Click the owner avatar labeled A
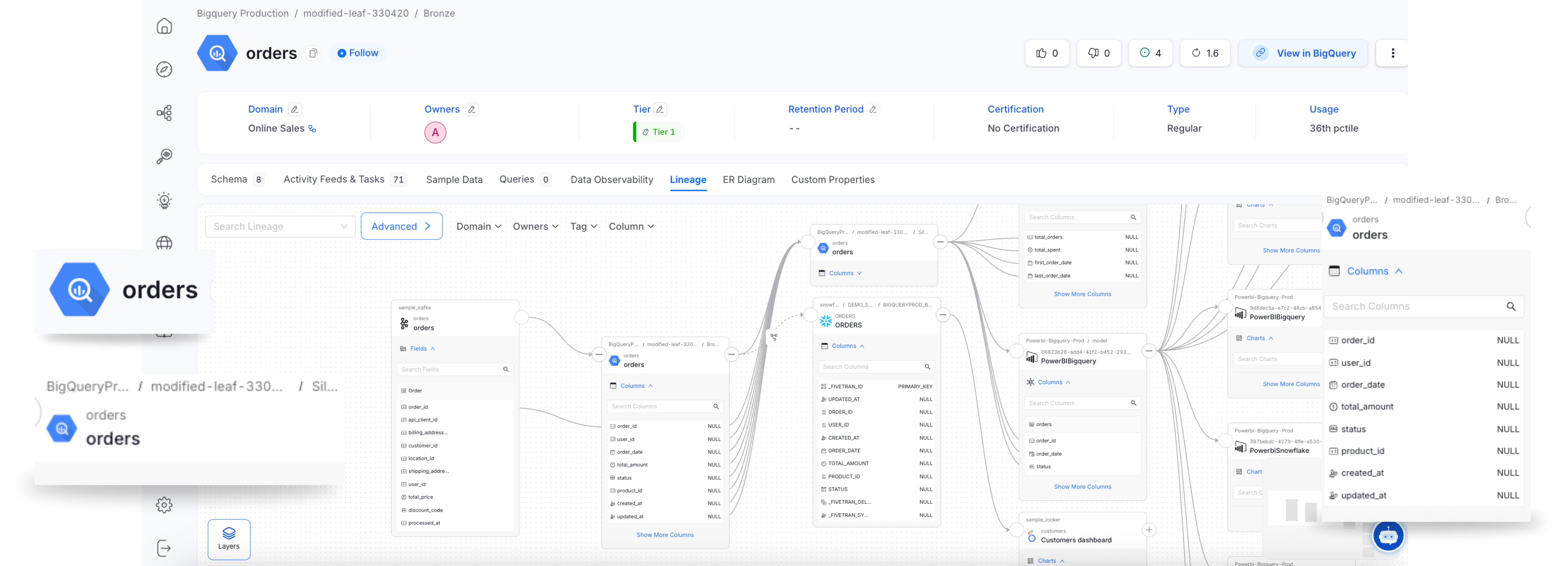The width and height of the screenshot is (1568, 566). [435, 133]
